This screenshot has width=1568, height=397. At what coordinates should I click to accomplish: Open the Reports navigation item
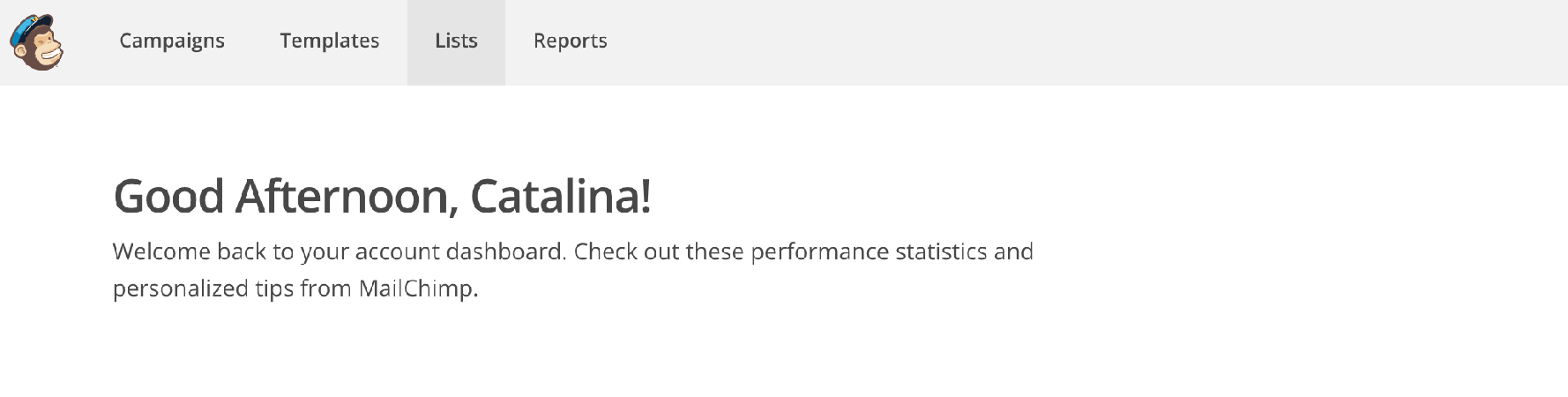[570, 41]
